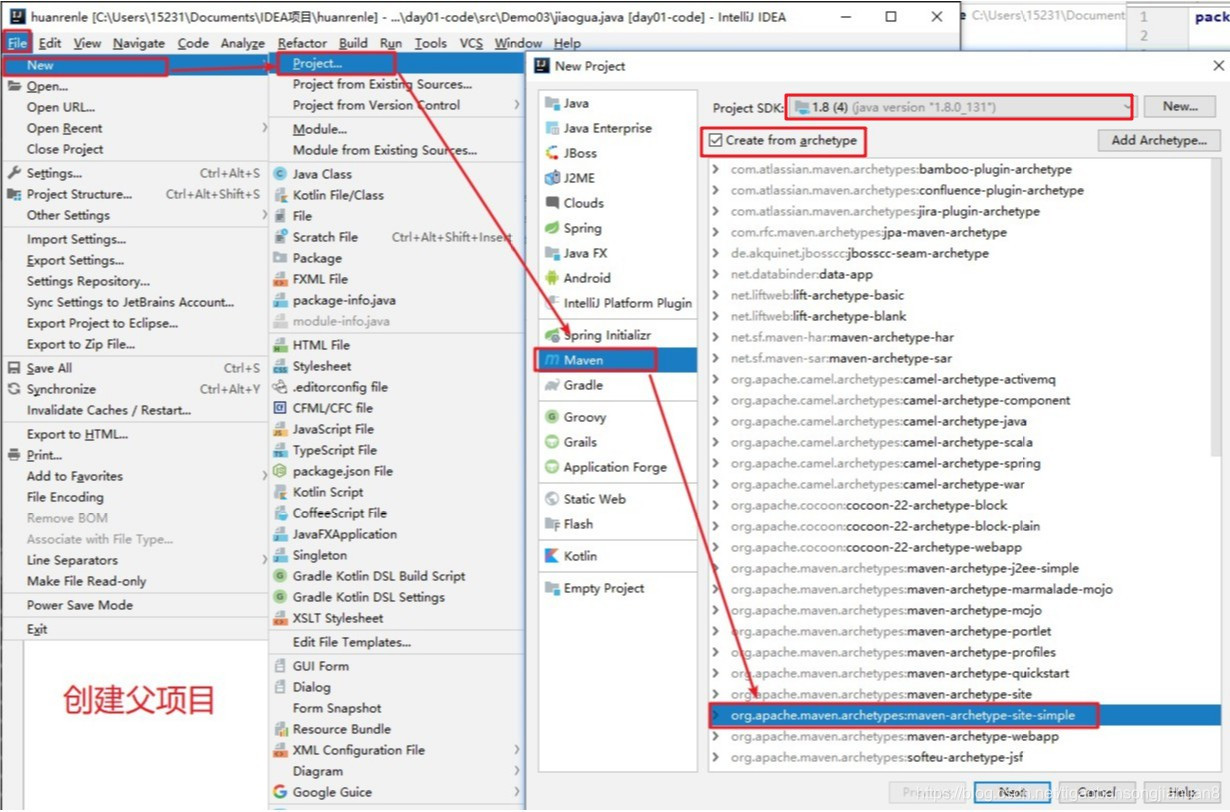The height and width of the screenshot is (812, 1230).
Task: Expand the bamboo-plugin-archetype entry
Action: (x=716, y=169)
